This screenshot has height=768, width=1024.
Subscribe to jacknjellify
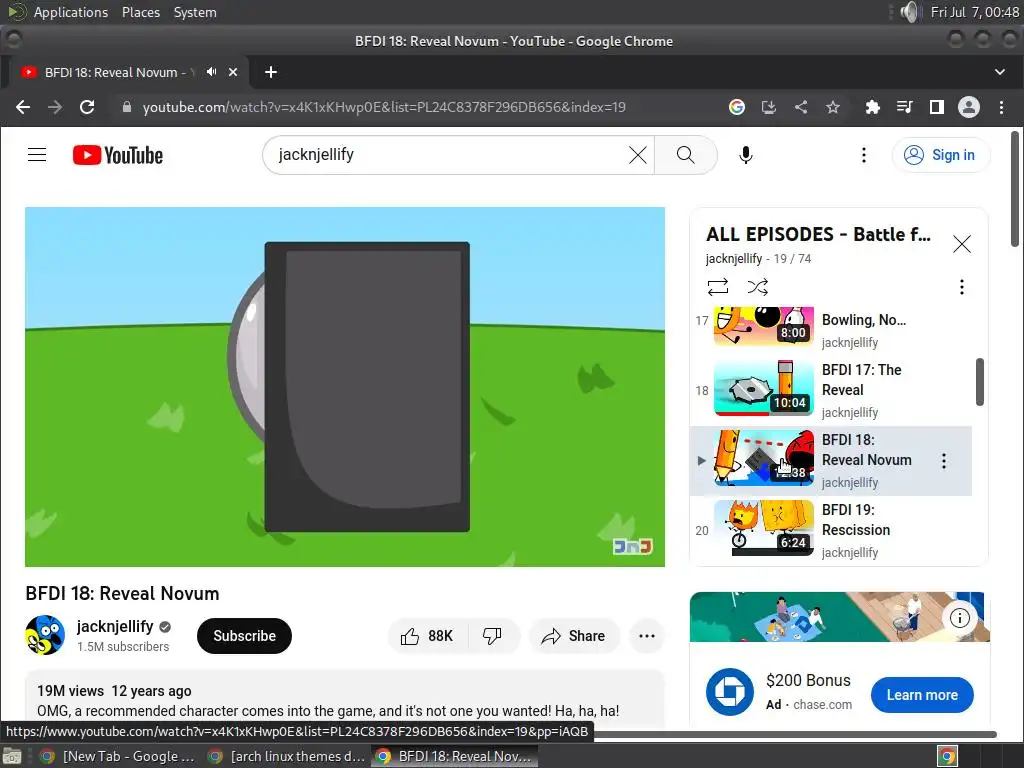(x=244, y=636)
